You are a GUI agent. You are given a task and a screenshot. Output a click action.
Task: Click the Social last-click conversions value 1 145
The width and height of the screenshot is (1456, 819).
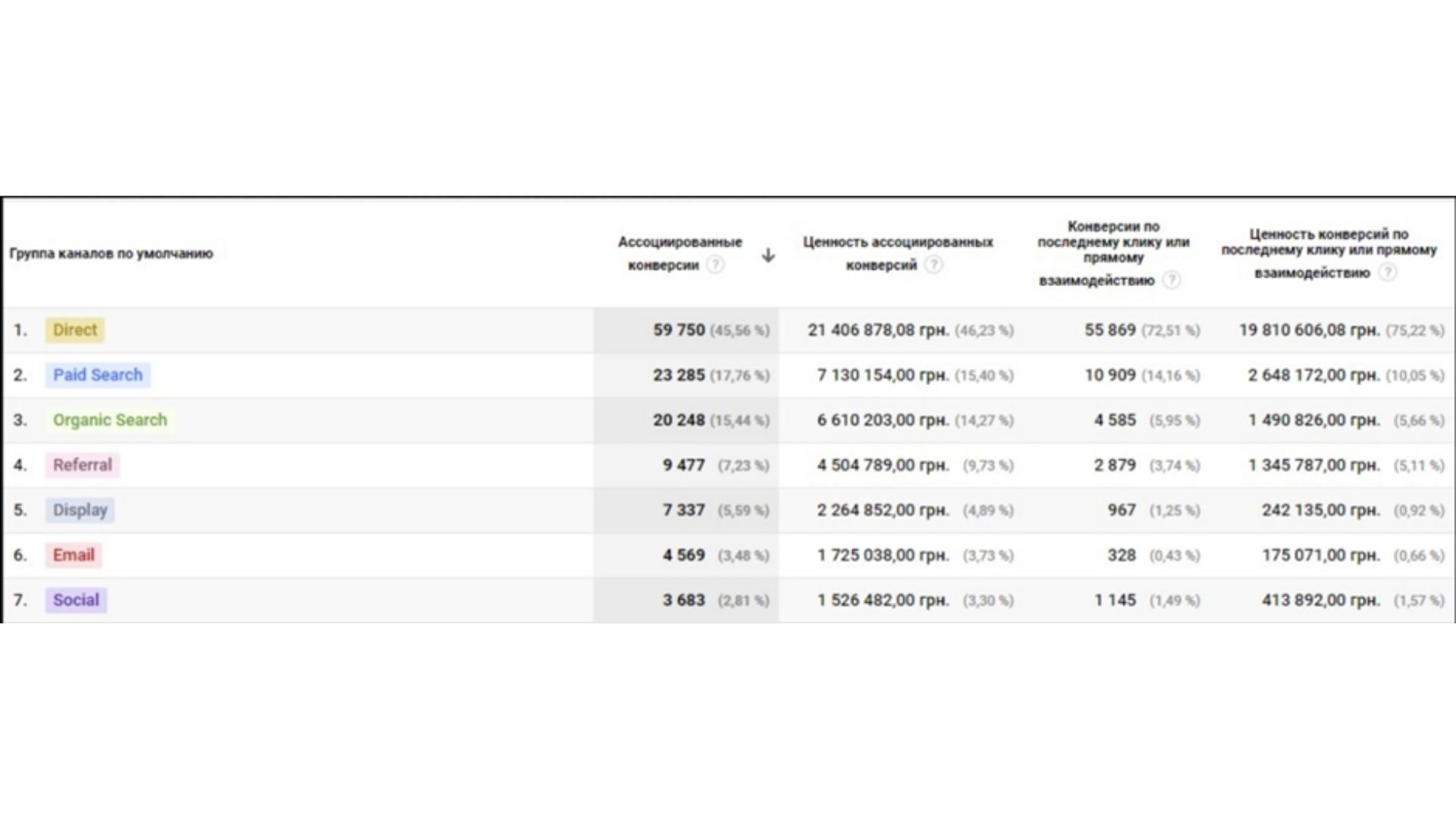[x=1115, y=600]
